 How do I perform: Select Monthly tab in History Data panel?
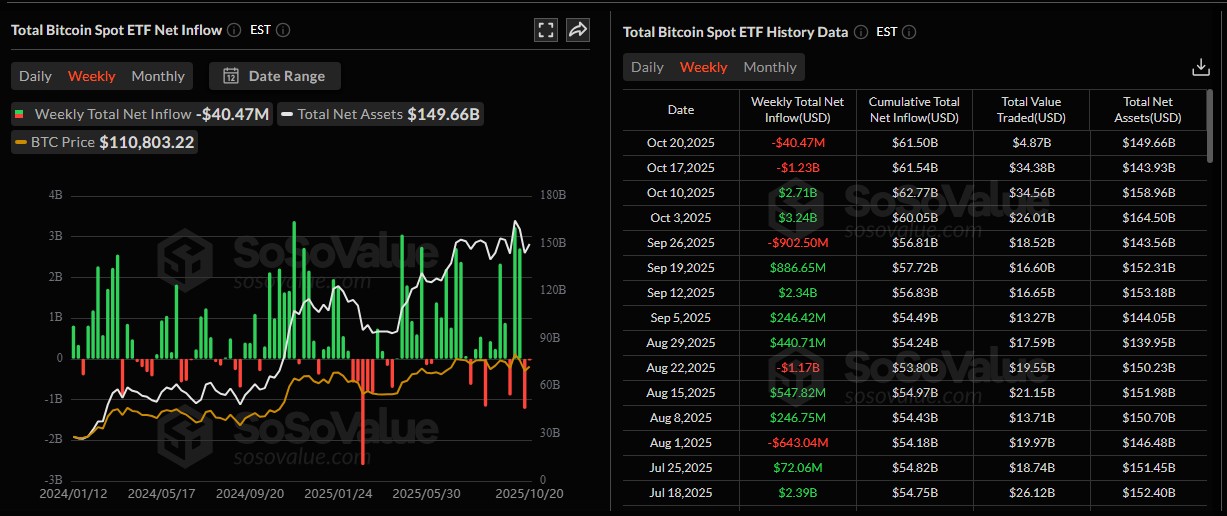point(770,67)
